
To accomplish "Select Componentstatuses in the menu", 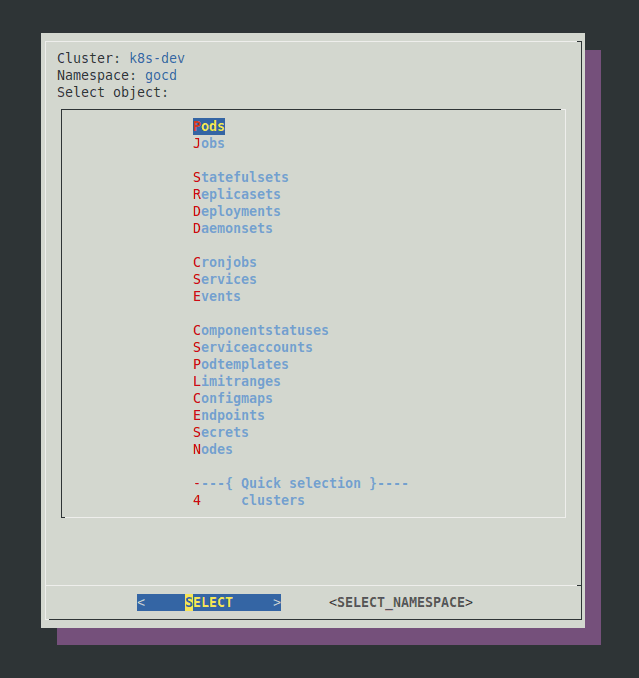I will click(x=261, y=331).
